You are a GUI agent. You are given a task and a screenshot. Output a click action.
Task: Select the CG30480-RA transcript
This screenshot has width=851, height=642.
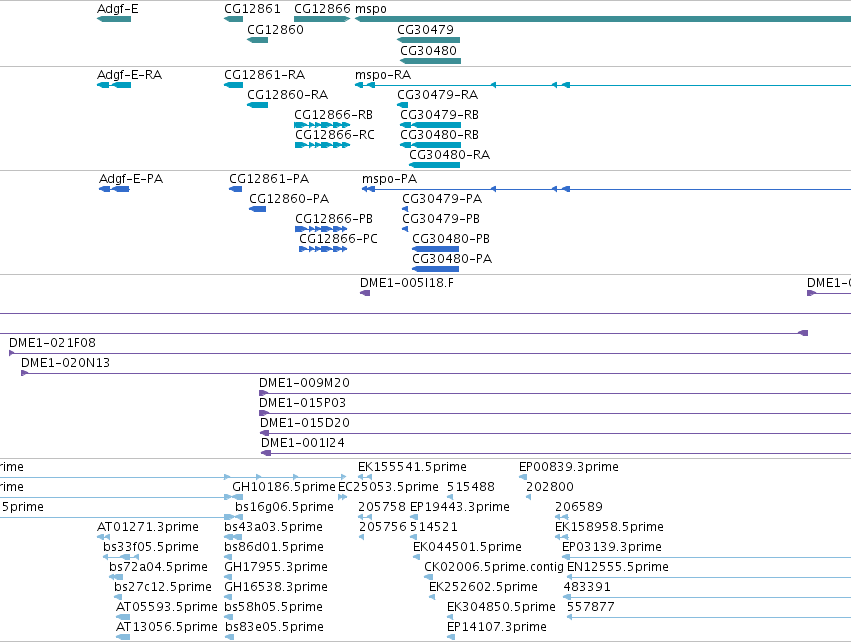coord(435,165)
